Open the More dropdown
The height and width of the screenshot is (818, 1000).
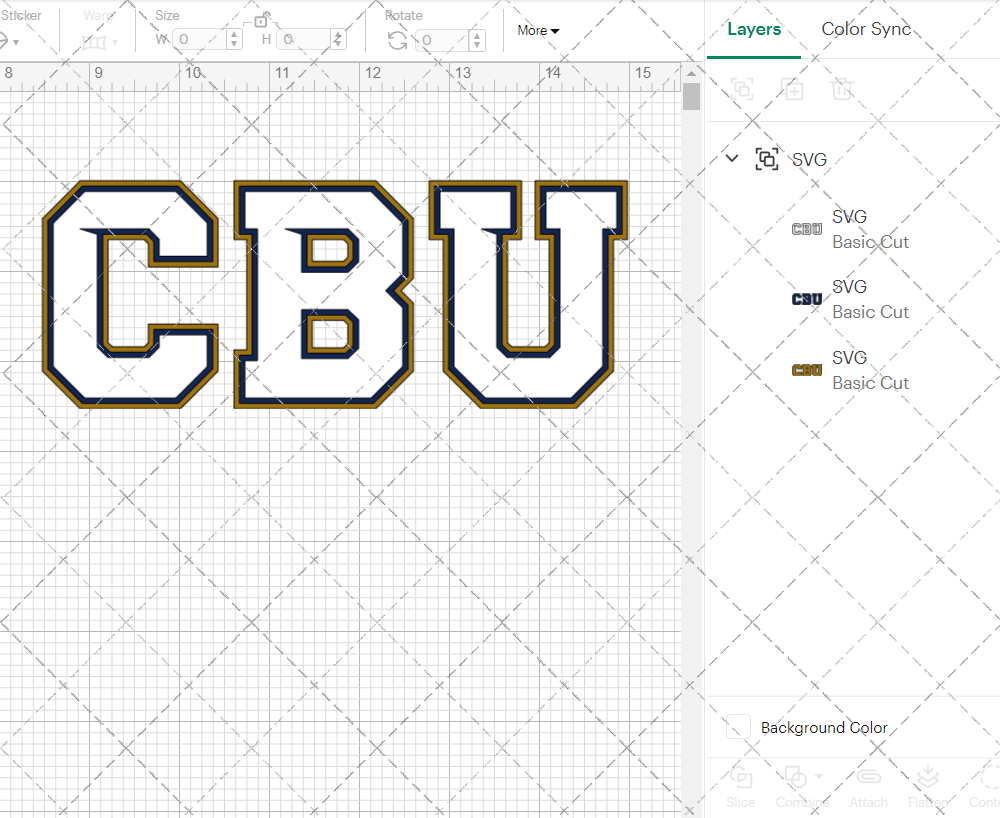(x=538, y=31)
